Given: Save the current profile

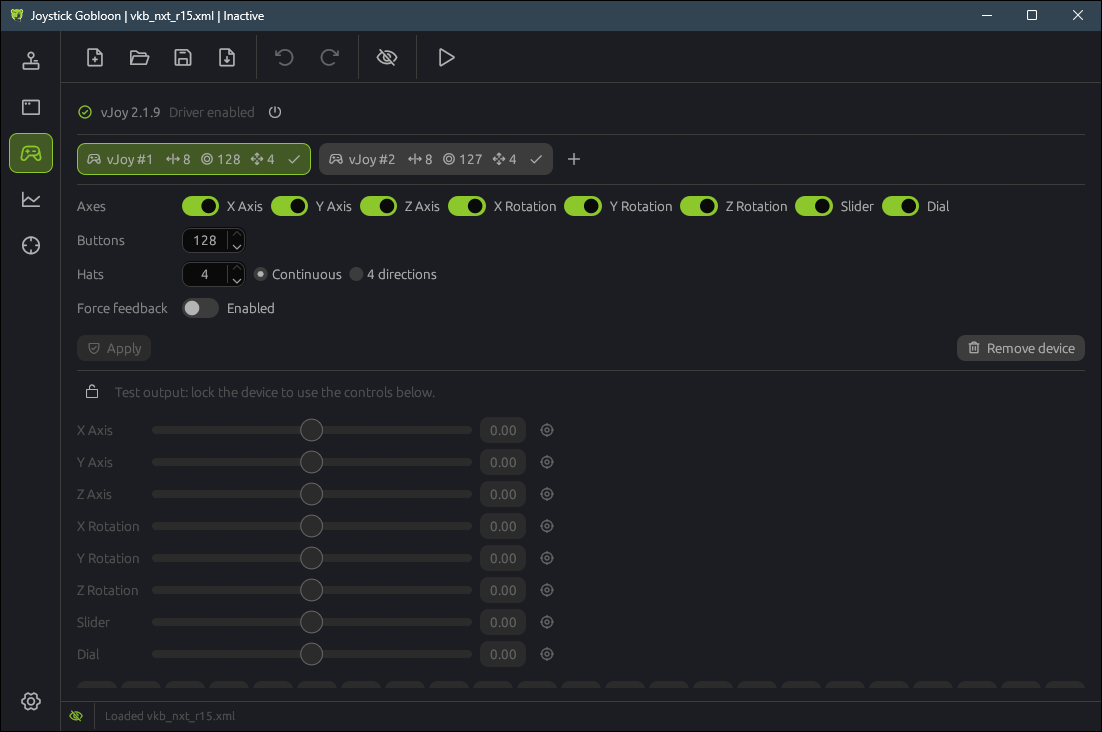Looking at the screenshot, I should point(183,58).
